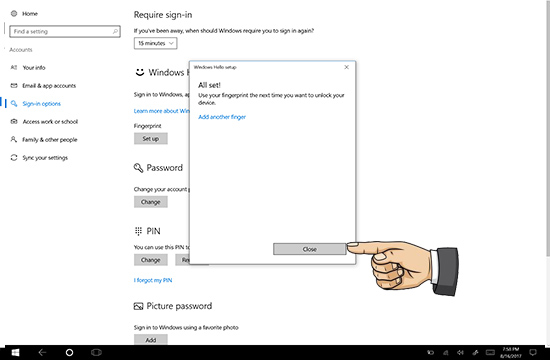Click the Find a setting search box
The width and height of the screenshot is (550, 360).
[x=65, y=32]
